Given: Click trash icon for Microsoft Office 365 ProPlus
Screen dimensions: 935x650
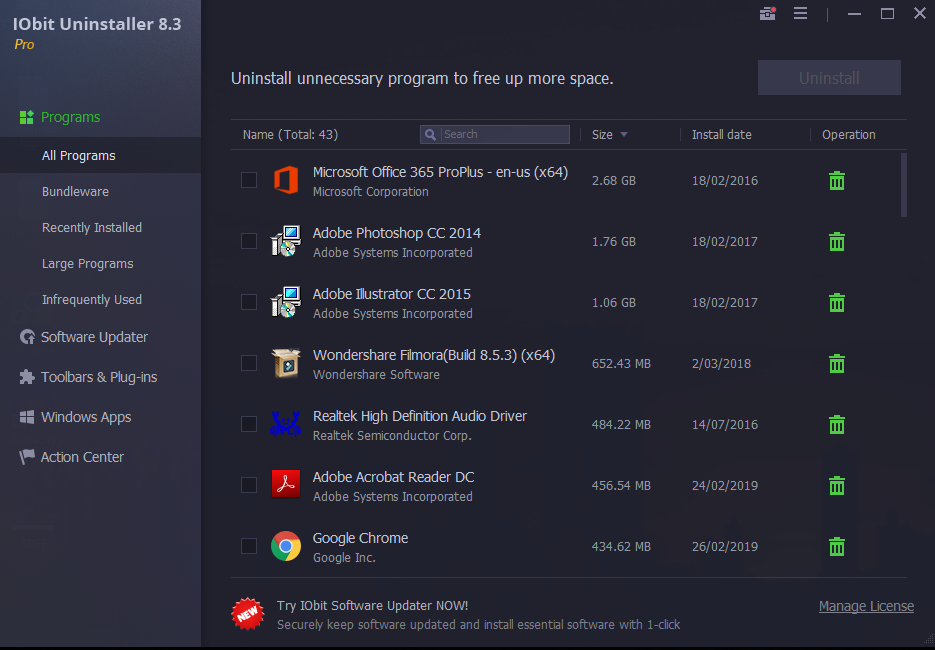Looking at the screenshot, I should click(x=837, y=181).
